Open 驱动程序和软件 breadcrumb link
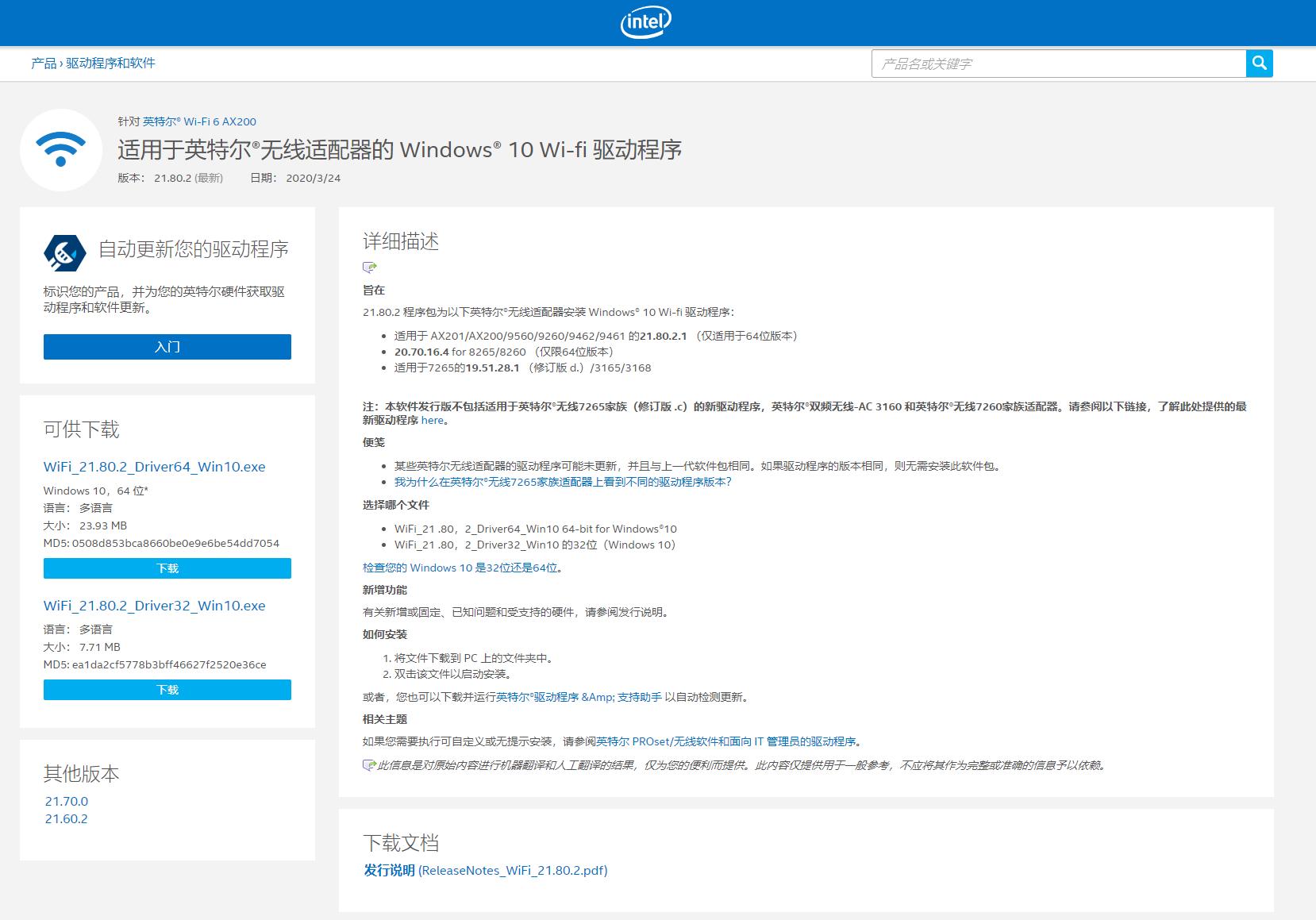1316x920 pixels. coord(110,64)
